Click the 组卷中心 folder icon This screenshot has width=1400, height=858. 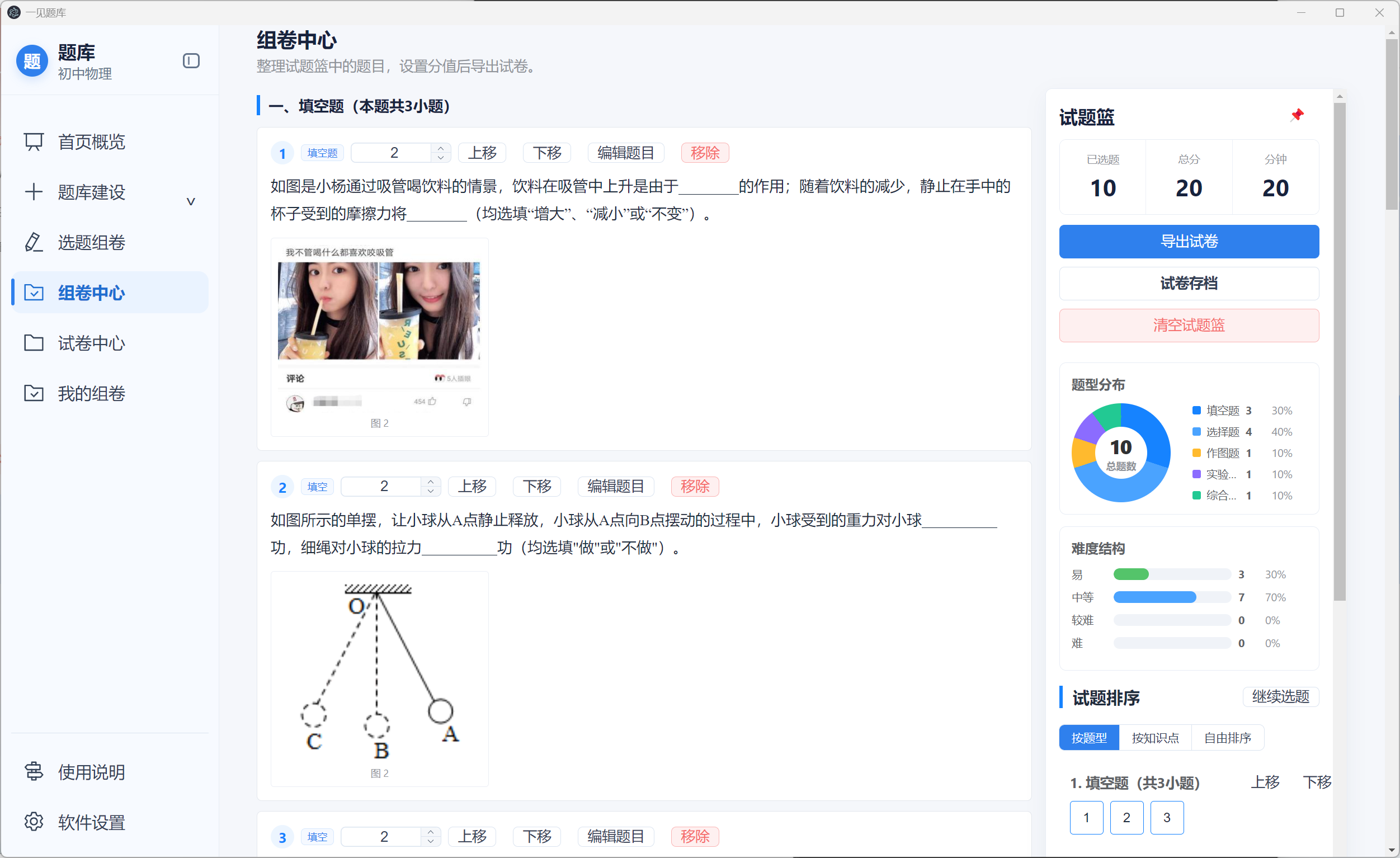[x=34, y=293]
